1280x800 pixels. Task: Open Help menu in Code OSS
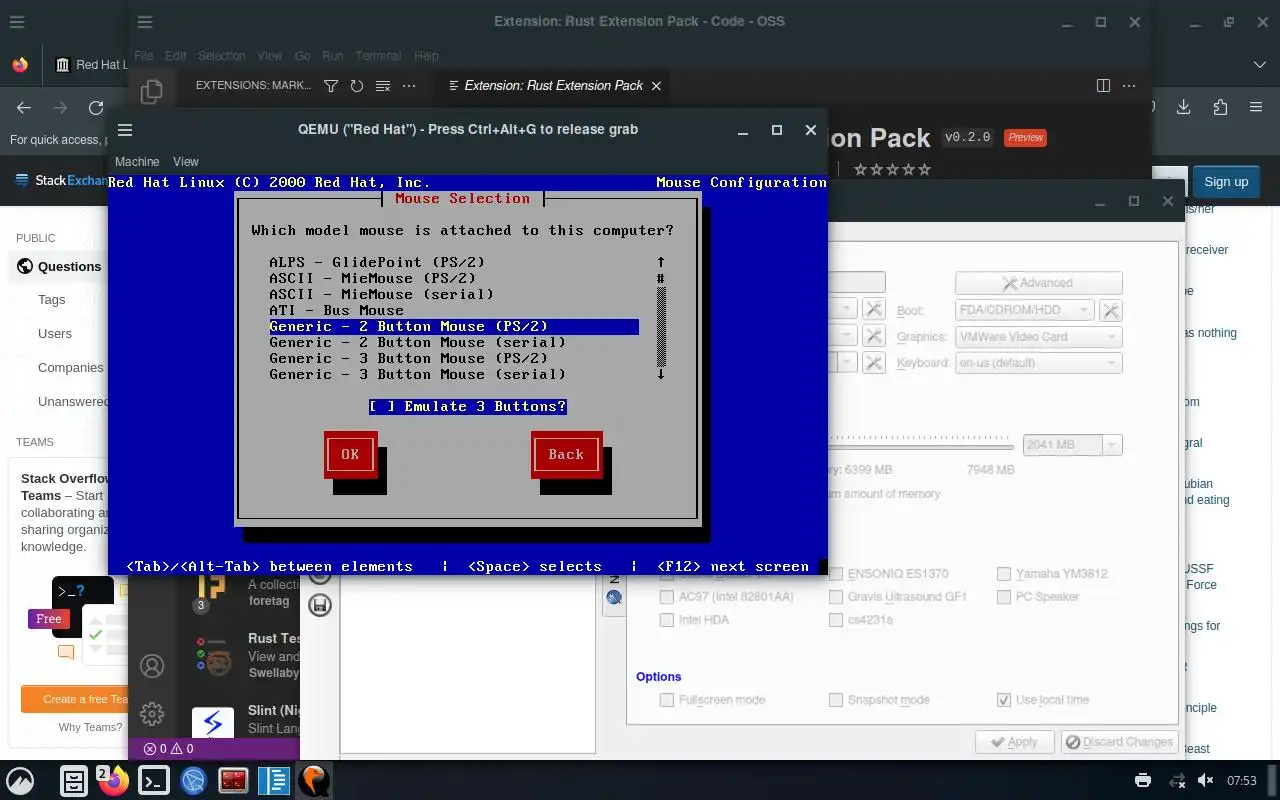point(426,56)
